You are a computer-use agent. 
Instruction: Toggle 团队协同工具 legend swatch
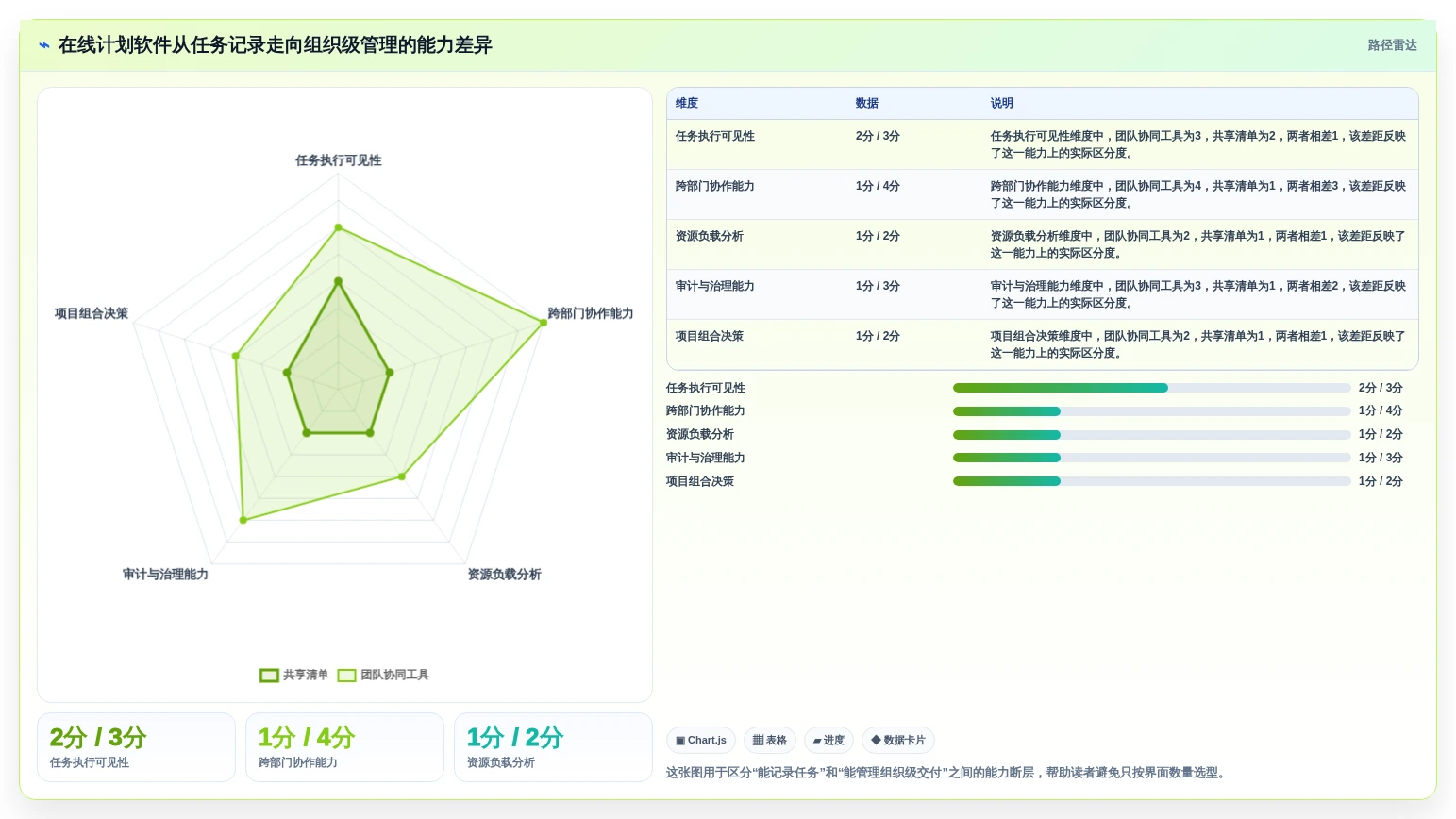(346, 675)
